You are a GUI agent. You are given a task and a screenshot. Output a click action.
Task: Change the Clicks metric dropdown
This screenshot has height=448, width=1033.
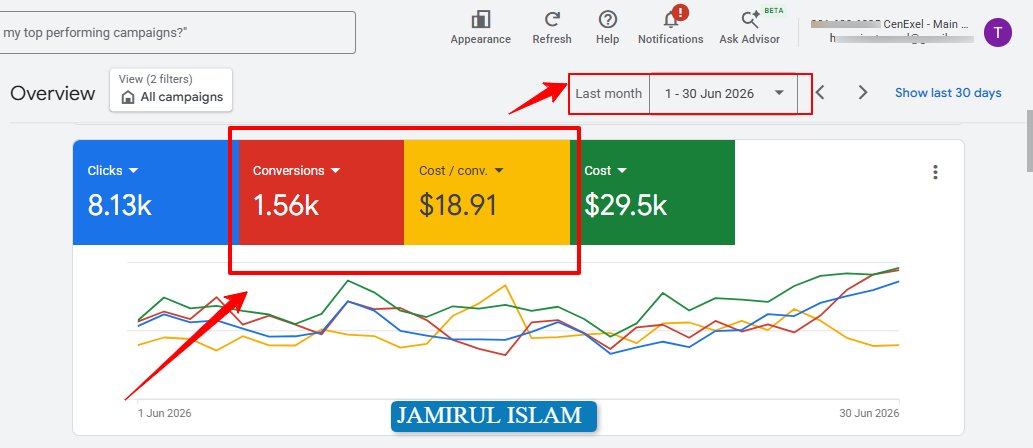pyautogui.click(x=113, y=171)
